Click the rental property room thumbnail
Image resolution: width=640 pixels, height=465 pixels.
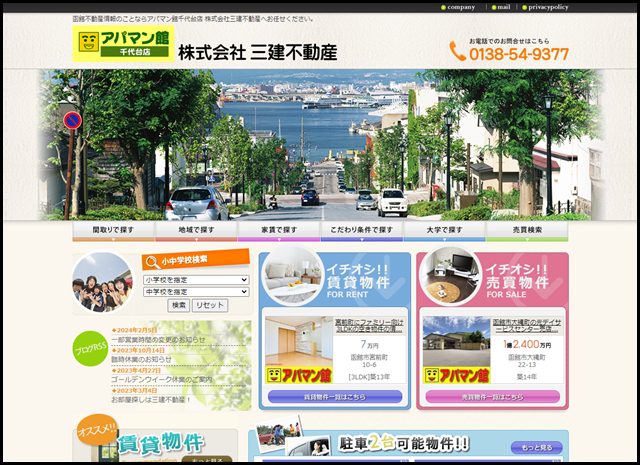pyautogui.click(x=299, y=350)
